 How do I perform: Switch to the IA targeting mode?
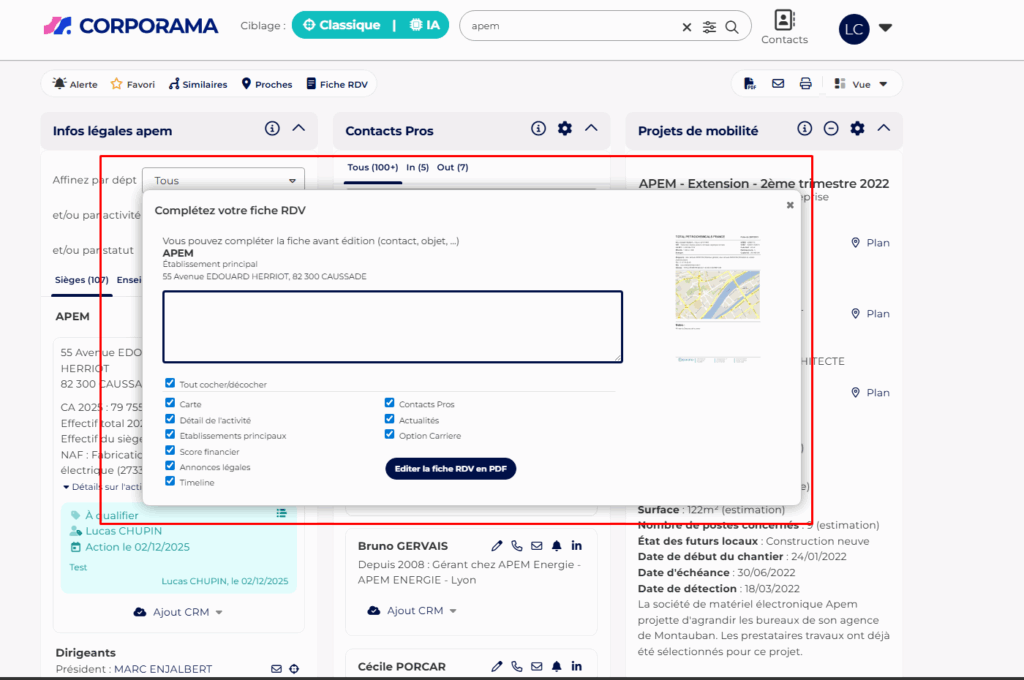click(428, 25)
